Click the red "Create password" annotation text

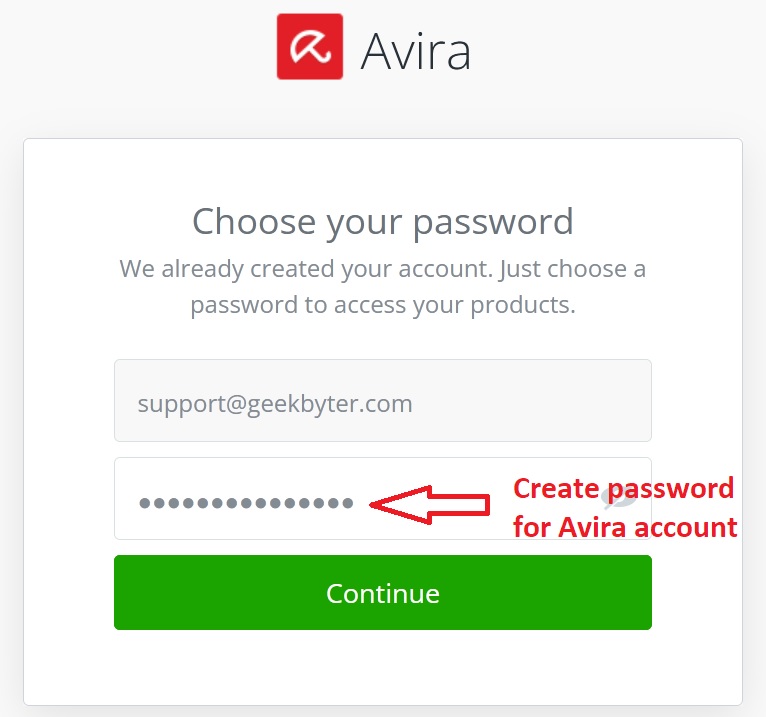pos(623,489)
